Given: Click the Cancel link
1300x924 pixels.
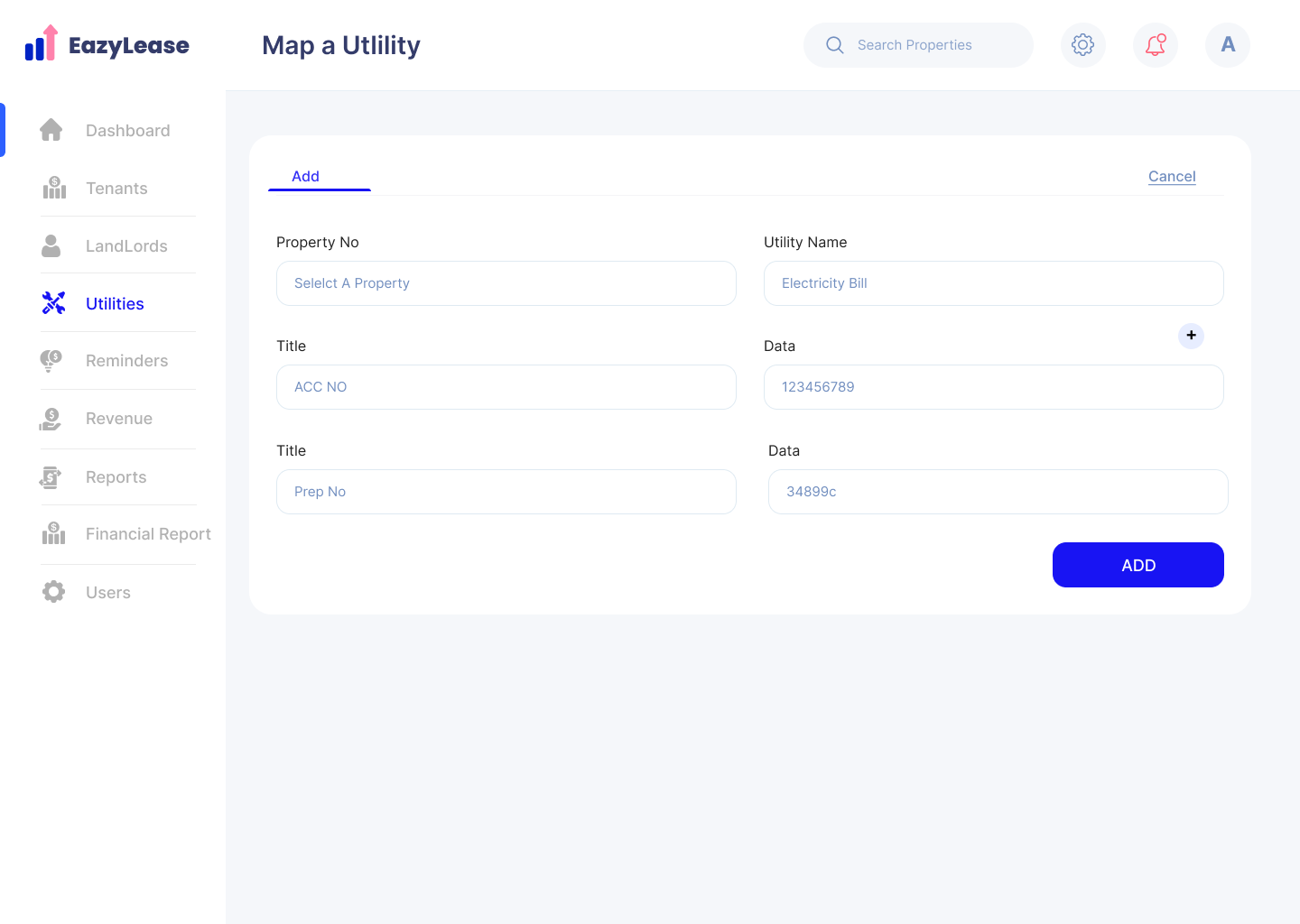Looking at the screenshot, I should (x=1171, y=176).
